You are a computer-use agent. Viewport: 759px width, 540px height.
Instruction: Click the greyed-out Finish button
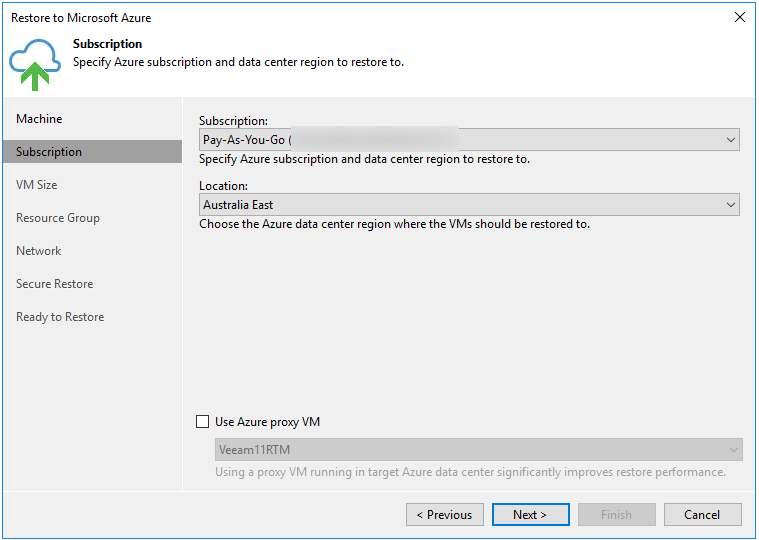[x=616, y=515]
